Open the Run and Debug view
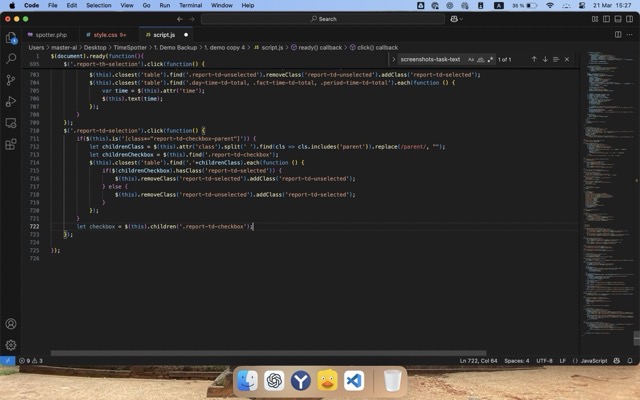 (x=11, y=101)
